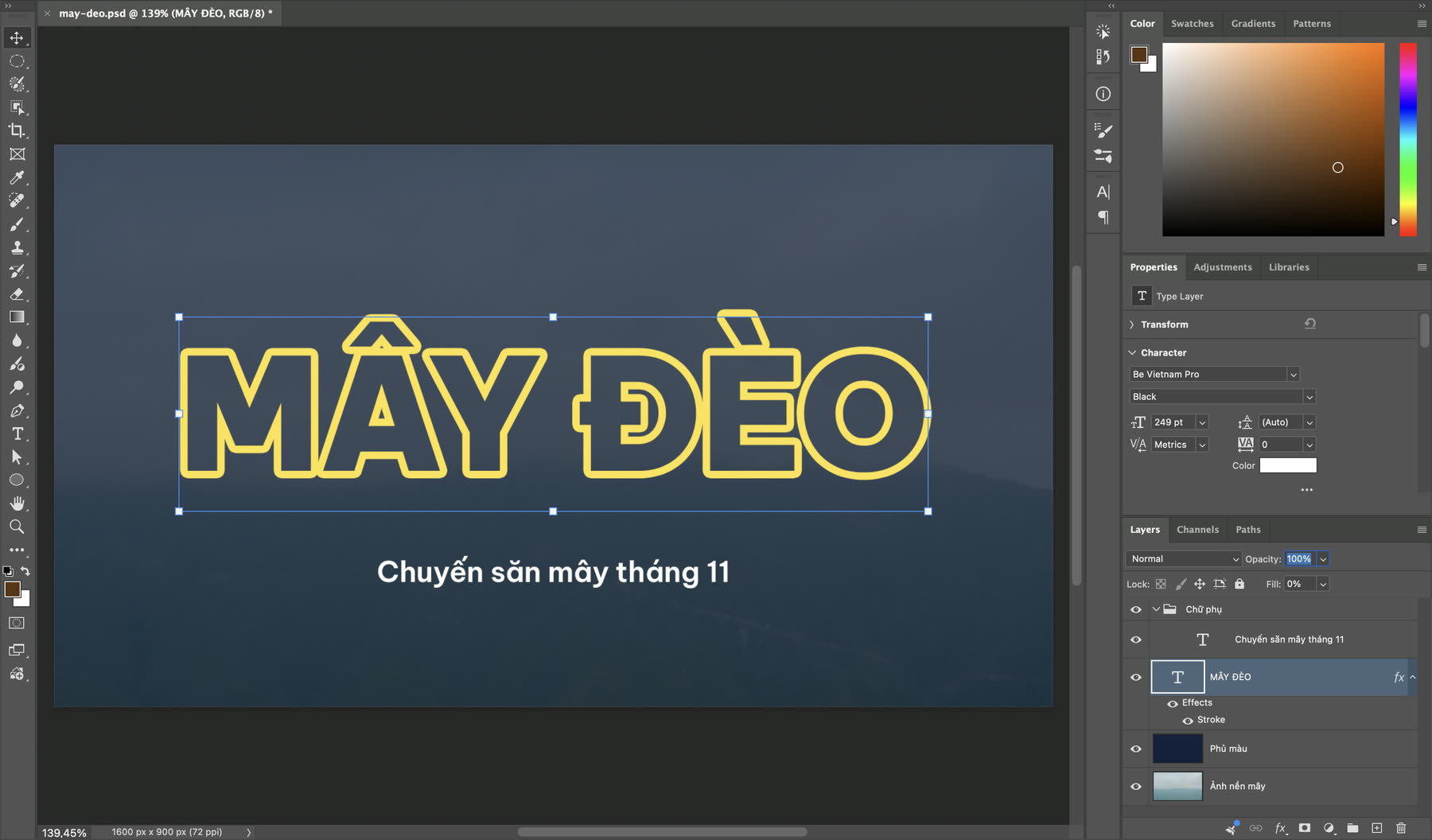Toggle visibility of the Stroke effect

pos(1188,721)
